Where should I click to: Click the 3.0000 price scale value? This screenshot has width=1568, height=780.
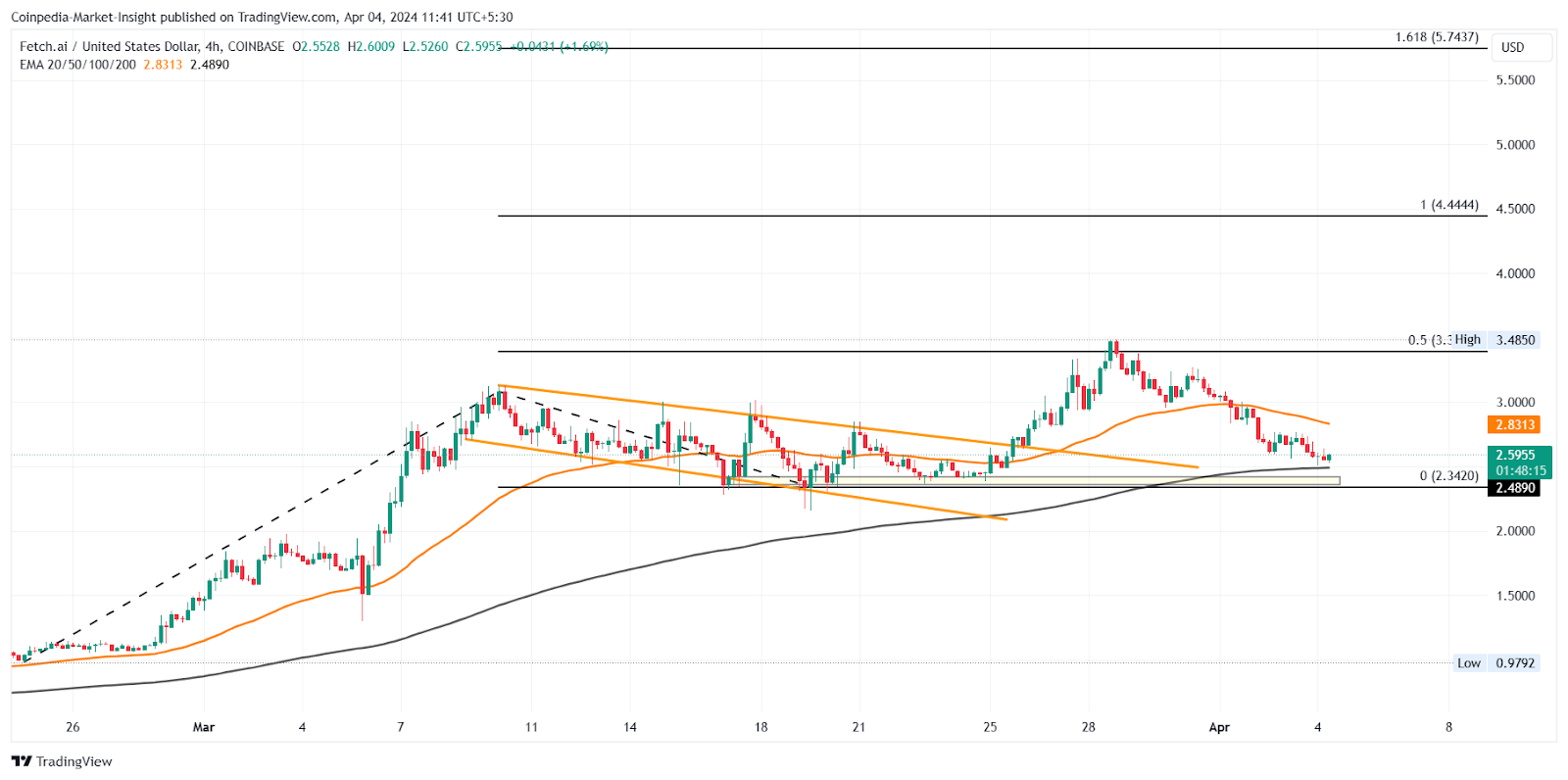[1515, 403]
